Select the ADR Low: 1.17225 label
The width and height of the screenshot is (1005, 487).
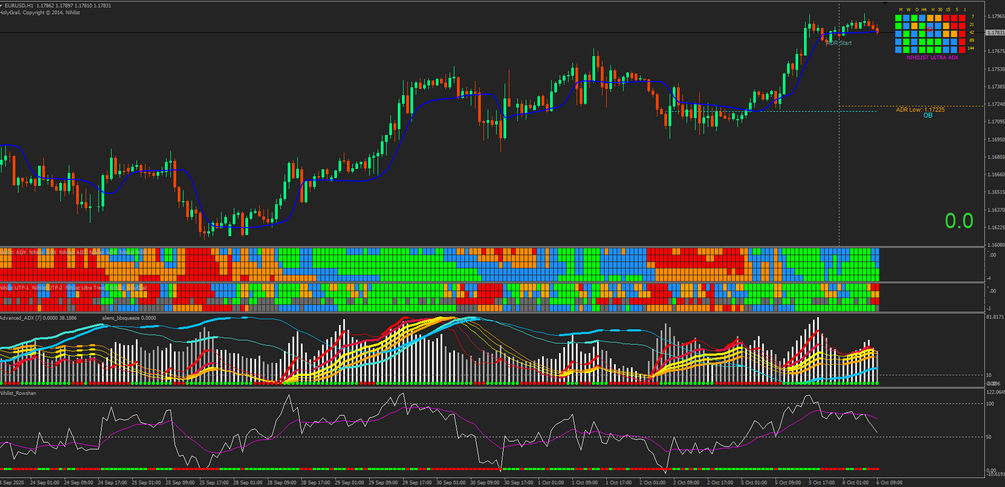920,110
